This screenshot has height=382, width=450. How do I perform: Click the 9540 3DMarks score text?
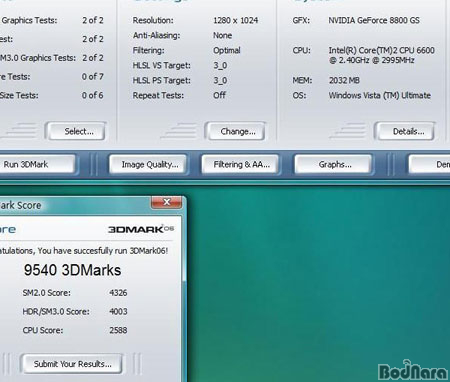click(72, 270)
